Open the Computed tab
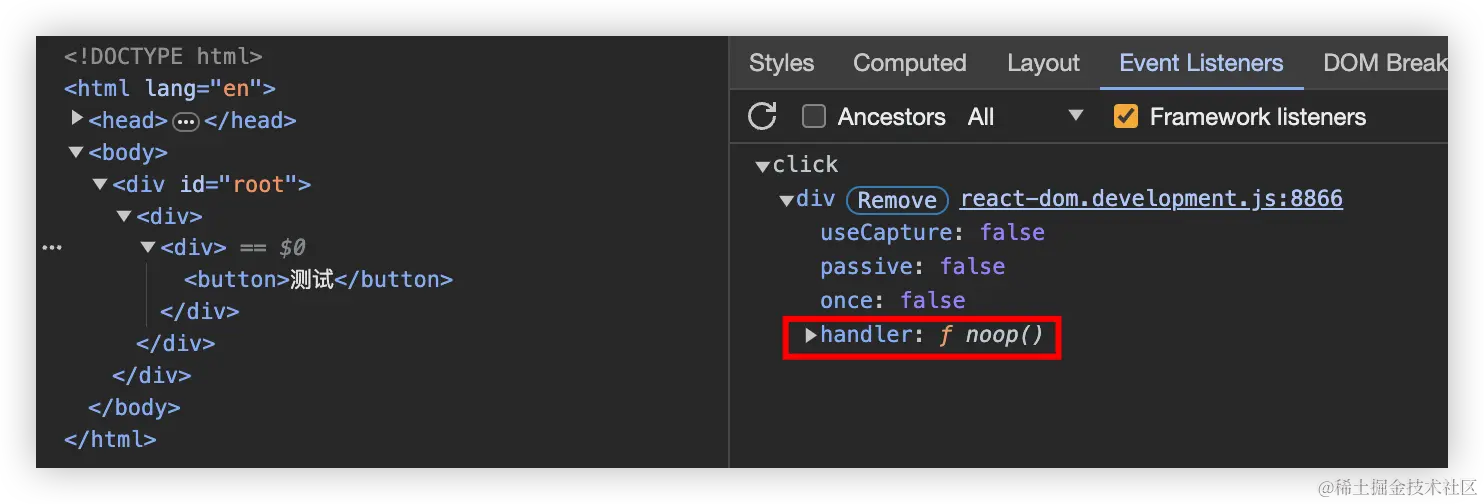The image size is (1484, 504). 909,63
